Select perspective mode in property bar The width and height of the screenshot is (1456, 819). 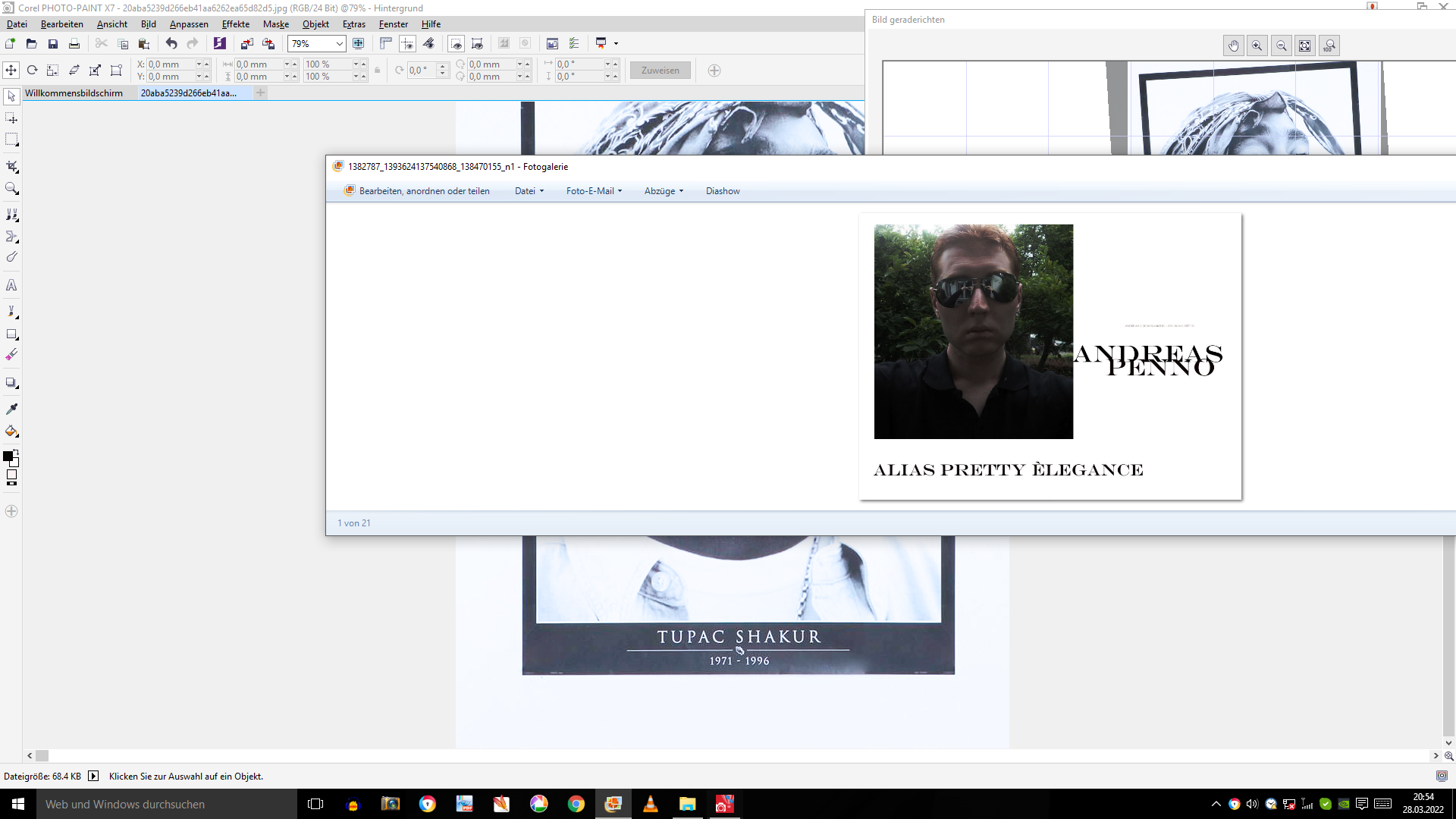click(116, 71)
